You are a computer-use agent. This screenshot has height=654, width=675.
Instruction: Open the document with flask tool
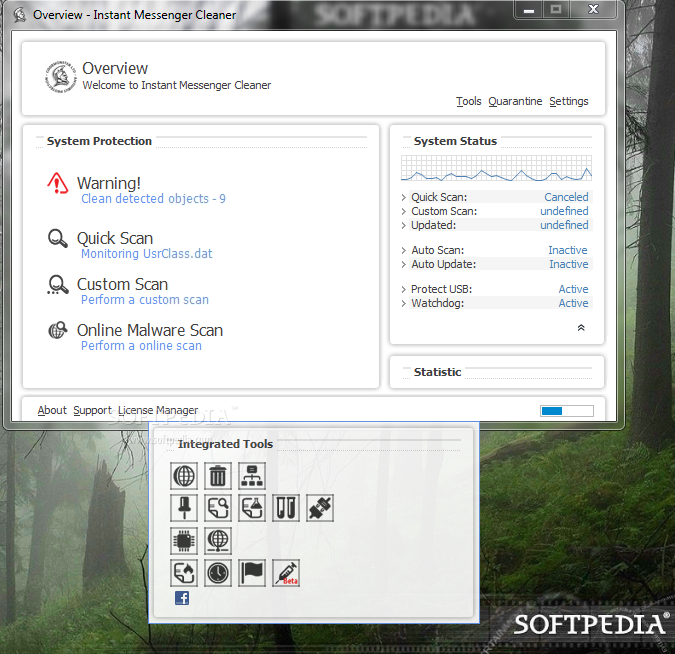click(x=252, y=508)
